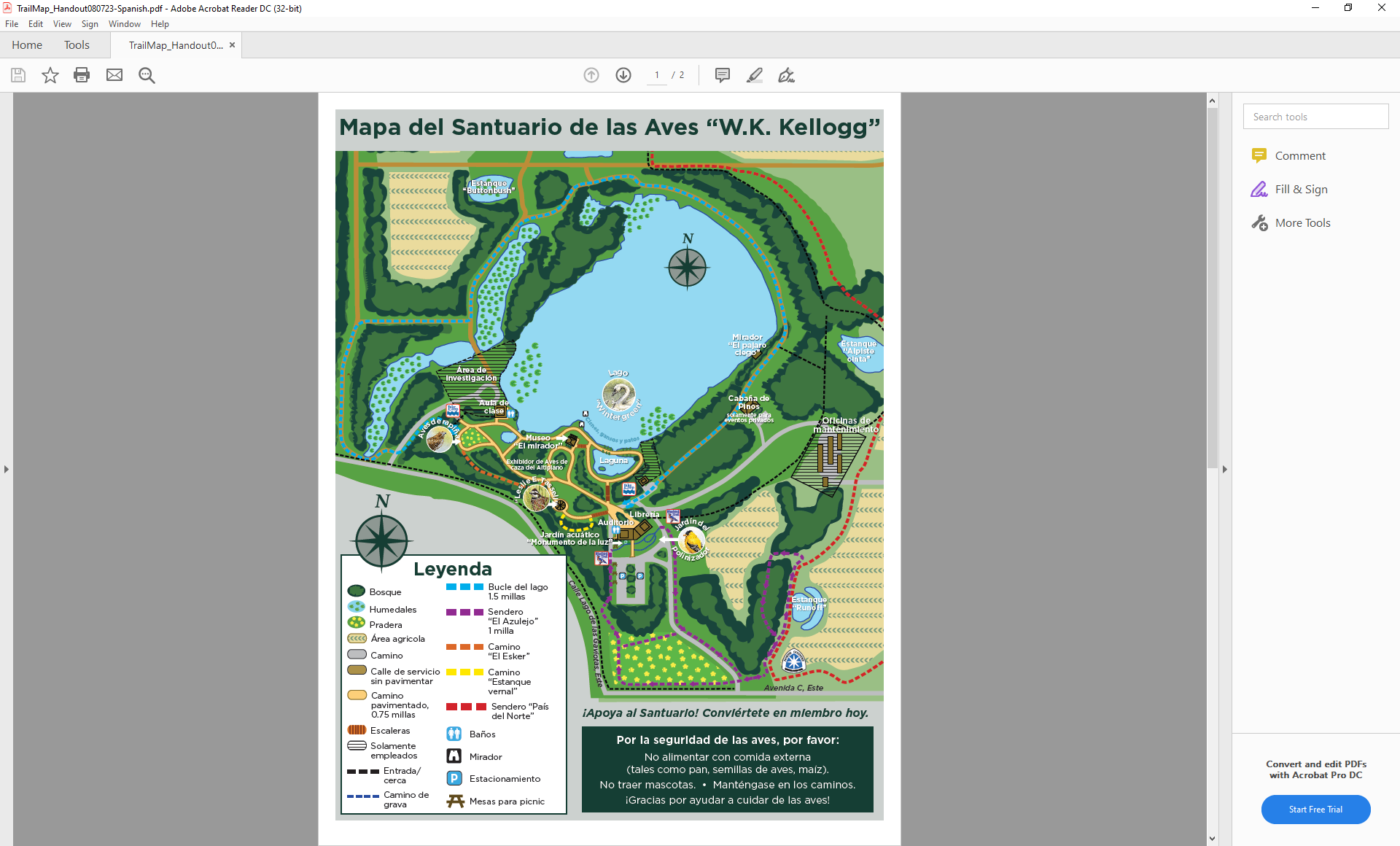The height and width of the screenshot is (846, 1400).
Task: Switch to the Tools tab
Action: tap(77, 45)
